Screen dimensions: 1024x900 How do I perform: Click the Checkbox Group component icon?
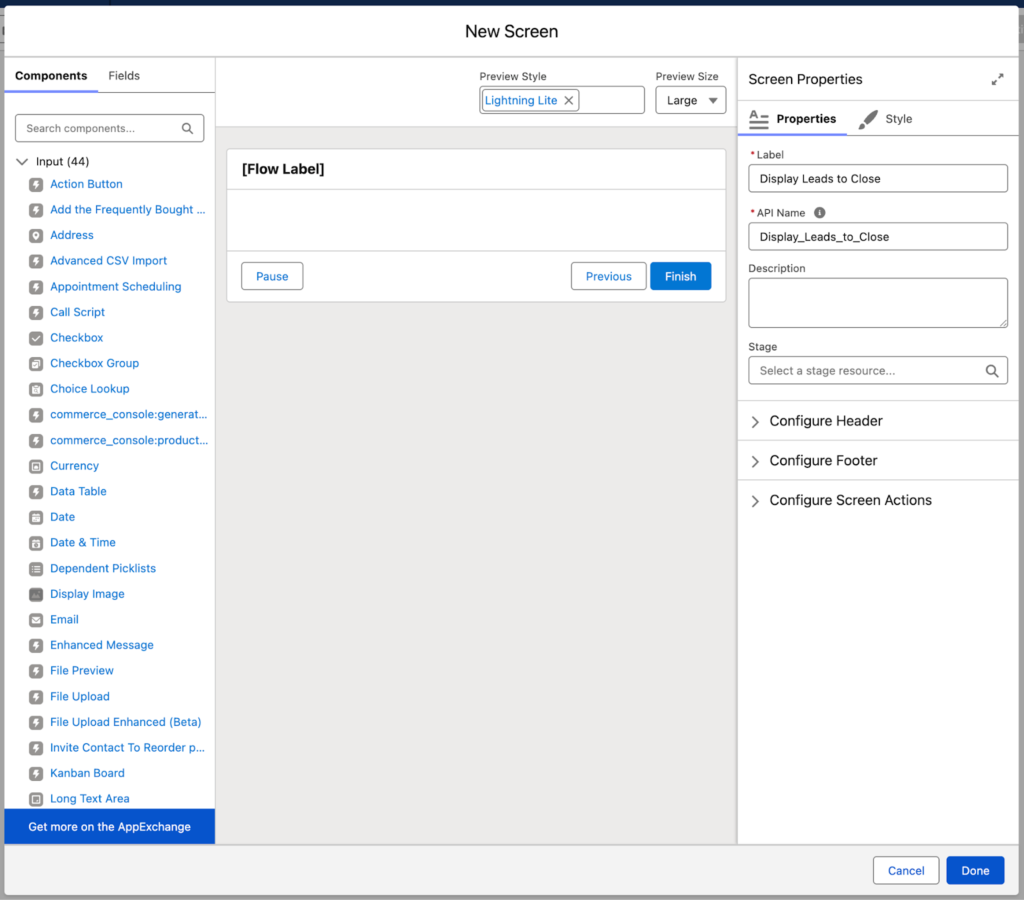pos(36,364)
